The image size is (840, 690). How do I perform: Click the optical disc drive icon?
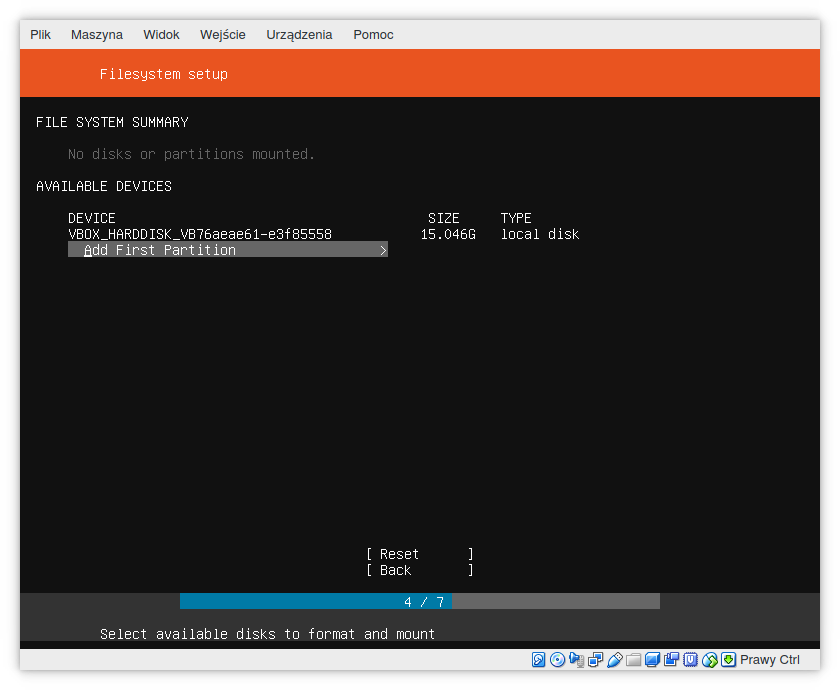[x=557, y=659]
